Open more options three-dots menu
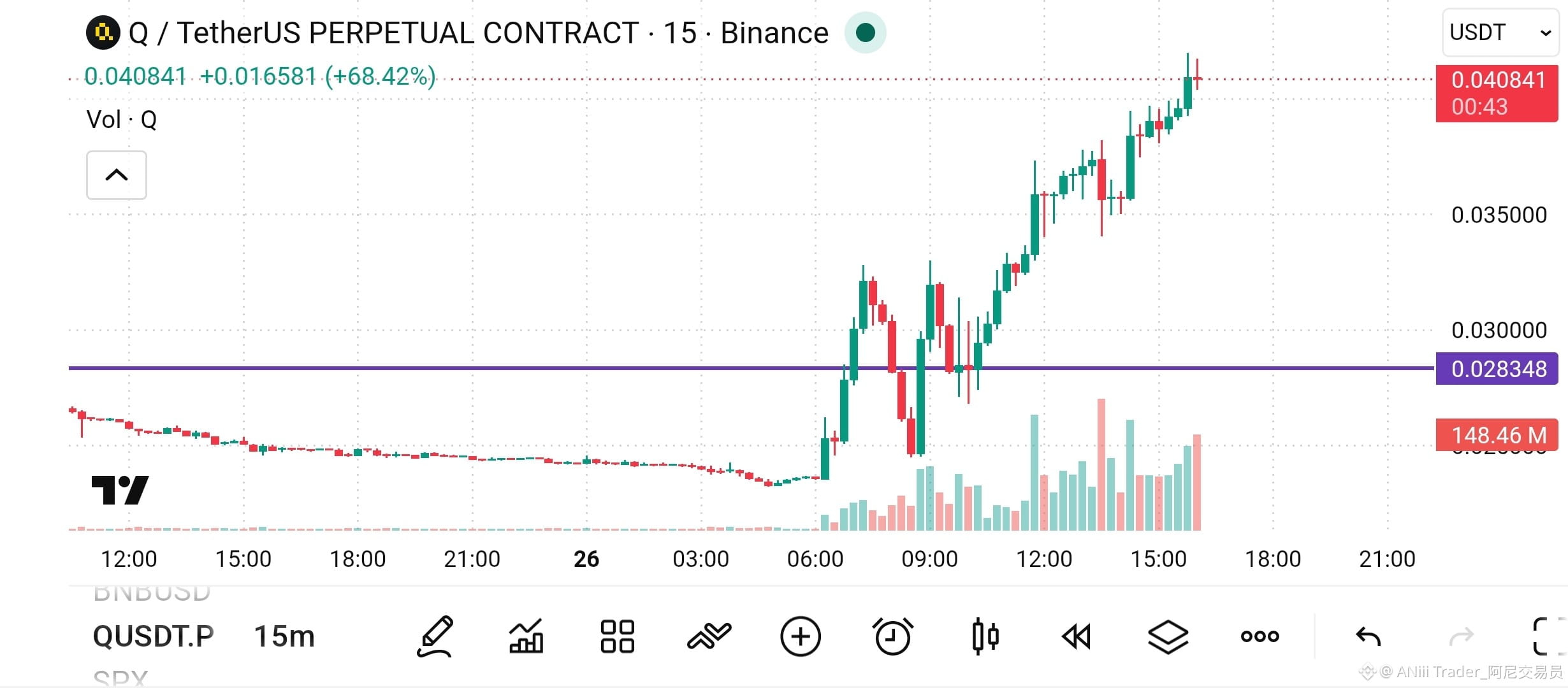 pyautogui.click(x=1260, y=636)
